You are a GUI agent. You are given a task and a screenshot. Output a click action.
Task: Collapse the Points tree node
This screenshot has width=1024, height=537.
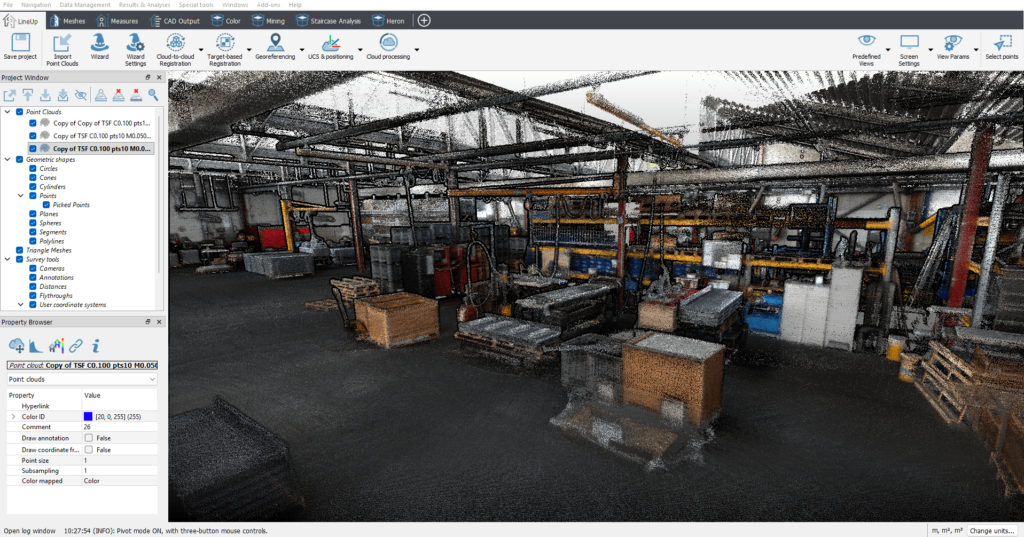pyautogui.click(x=20, y=195)
